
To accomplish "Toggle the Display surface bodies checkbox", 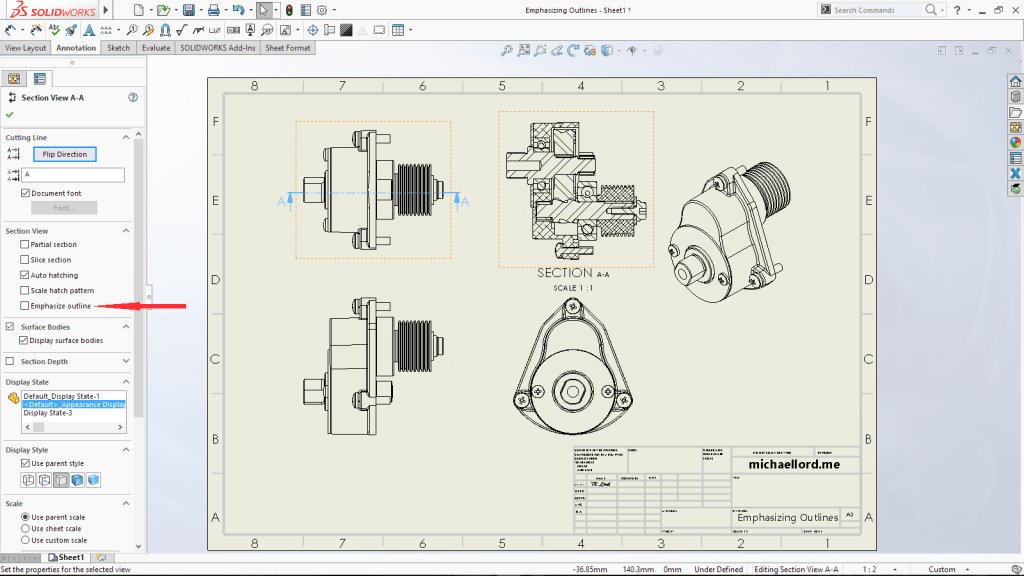I will 24,340.
